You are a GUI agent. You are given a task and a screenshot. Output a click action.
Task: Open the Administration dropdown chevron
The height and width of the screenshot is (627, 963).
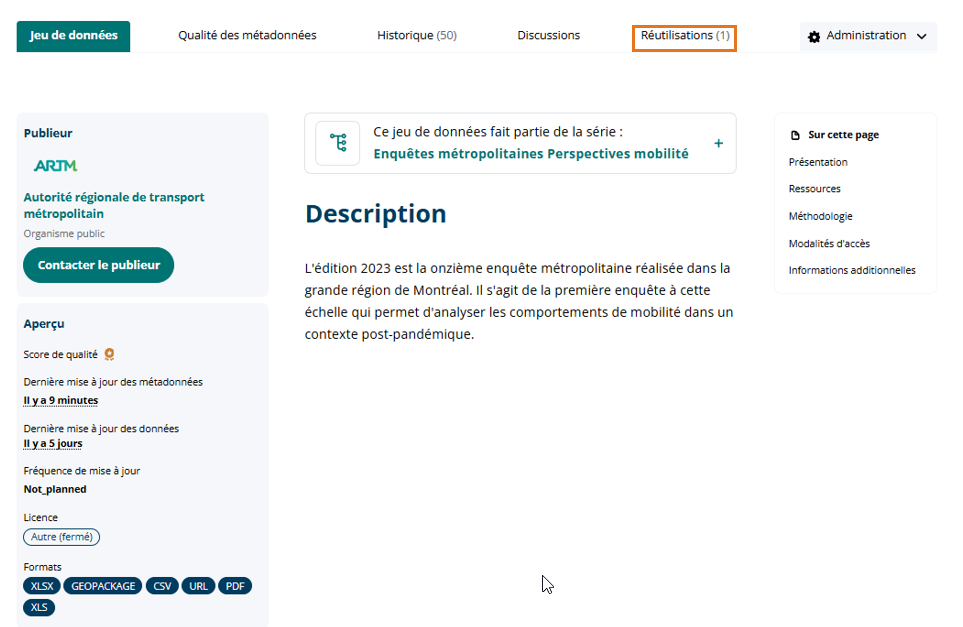coord(921,37)
